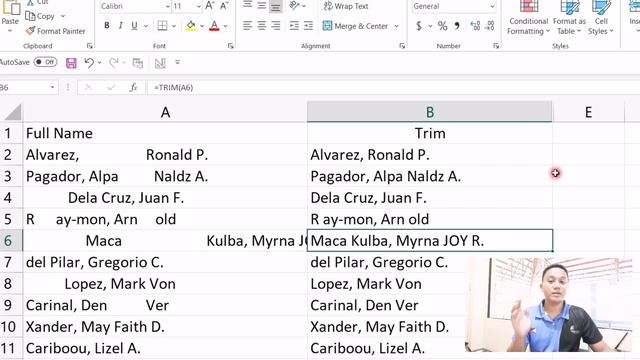Apply accounting dollar format
This screenshot has width=640, height=360.
coord(419,26)
